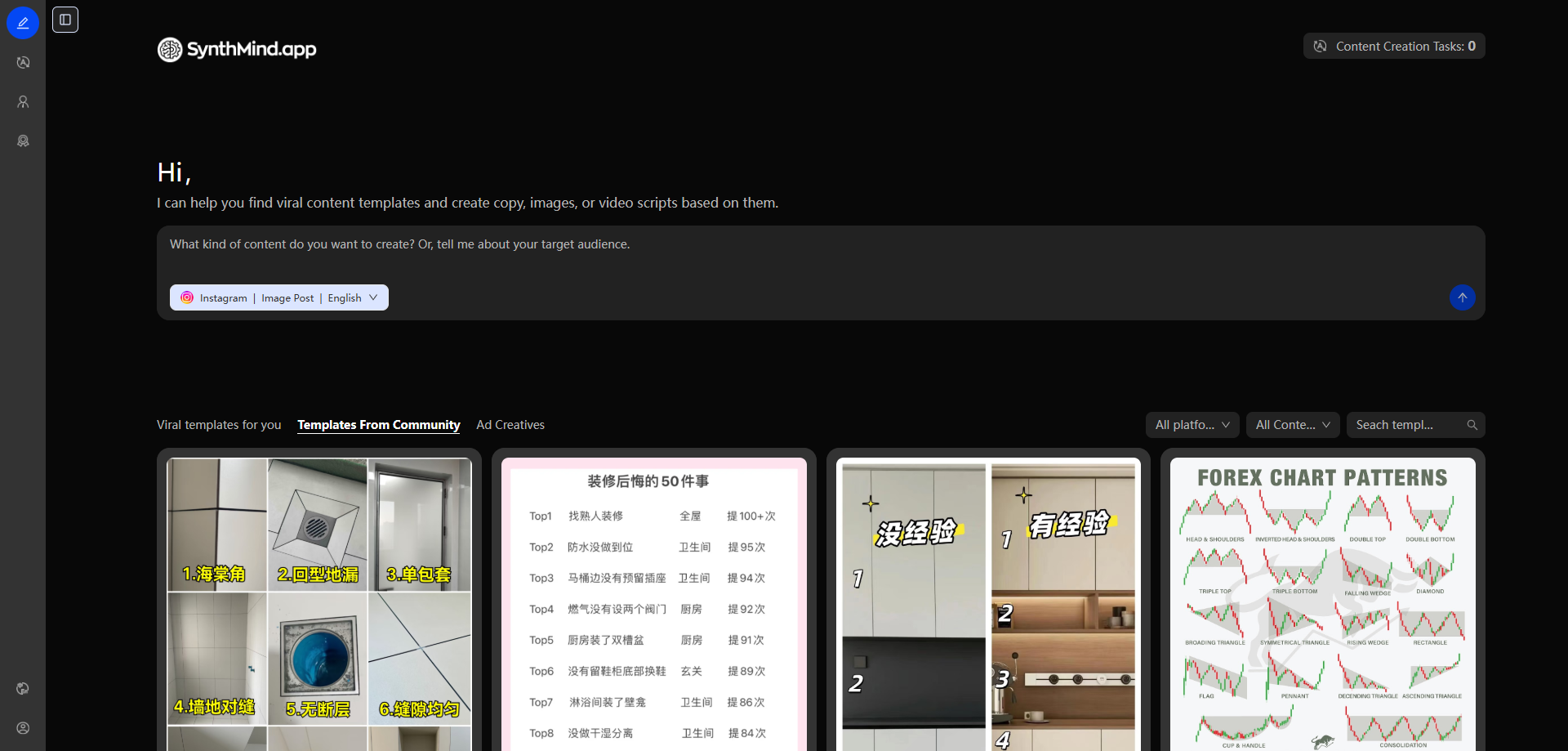Open the AI writing tool in the sidebar
The height and width of the screenshot is (751, 1568).
23,62
